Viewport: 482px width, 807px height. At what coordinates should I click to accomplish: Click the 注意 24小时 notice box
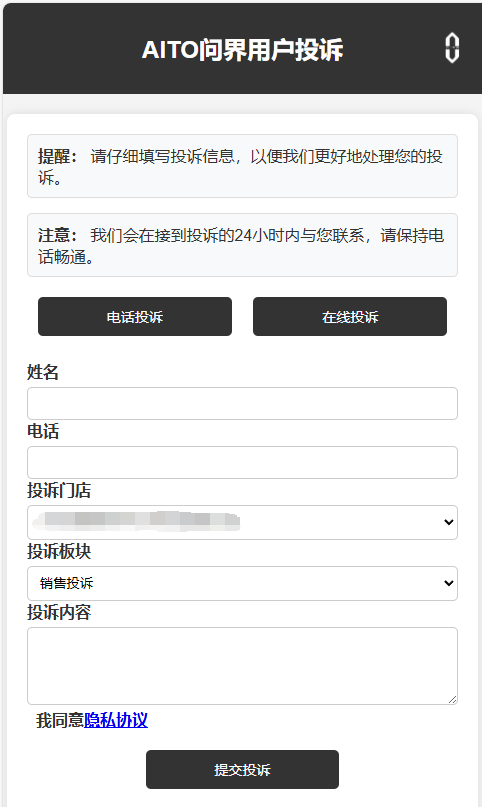tap(242, 245)
